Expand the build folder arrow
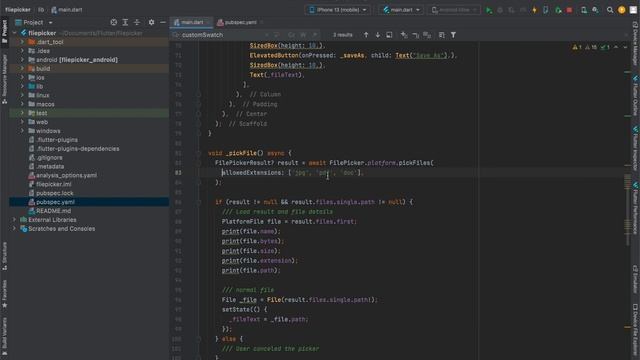This screenshot has height=360, width=640. (x=22, y=69)
